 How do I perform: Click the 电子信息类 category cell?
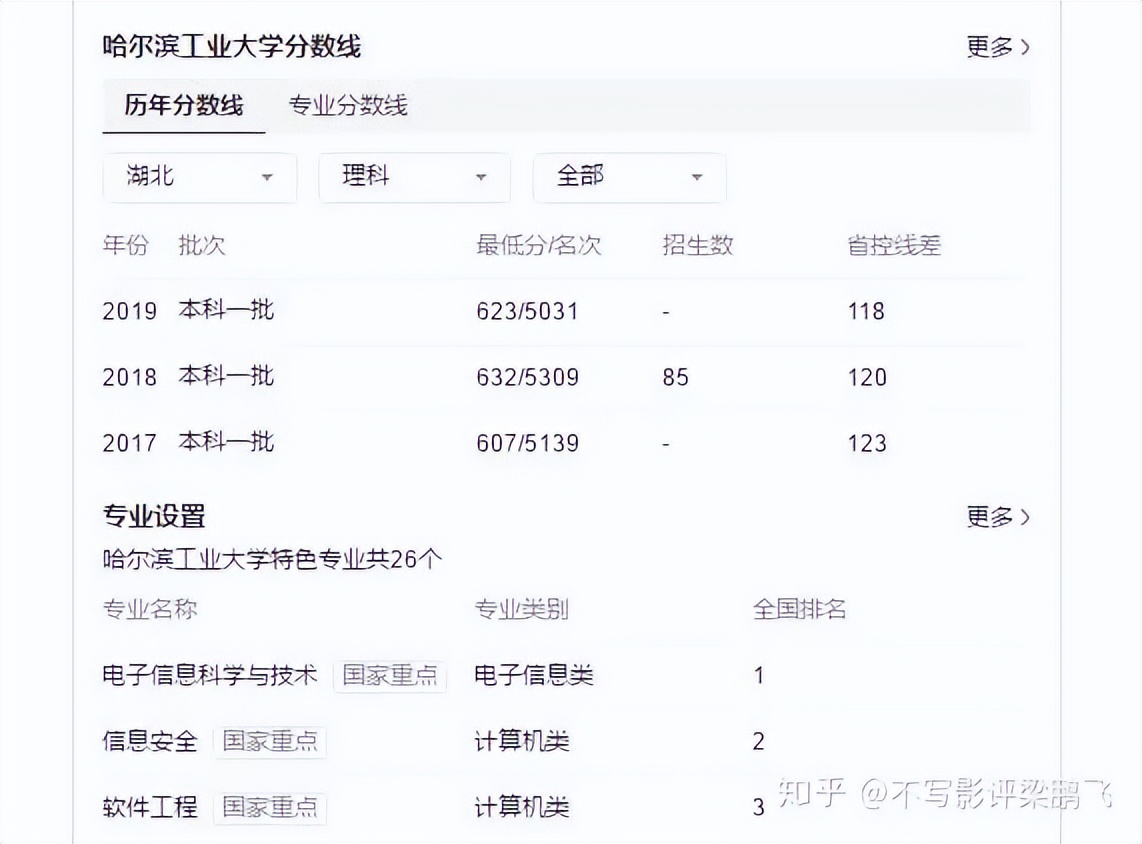click(534, 675)
